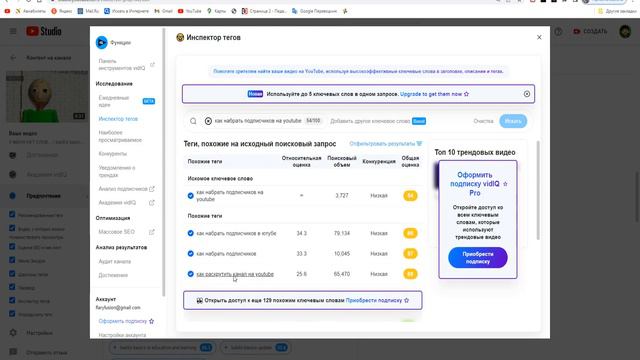Click the external link icon next to Панель инструментов
Image resolution: width=640 pixels, height=360 pixels.
pos(152,64)
